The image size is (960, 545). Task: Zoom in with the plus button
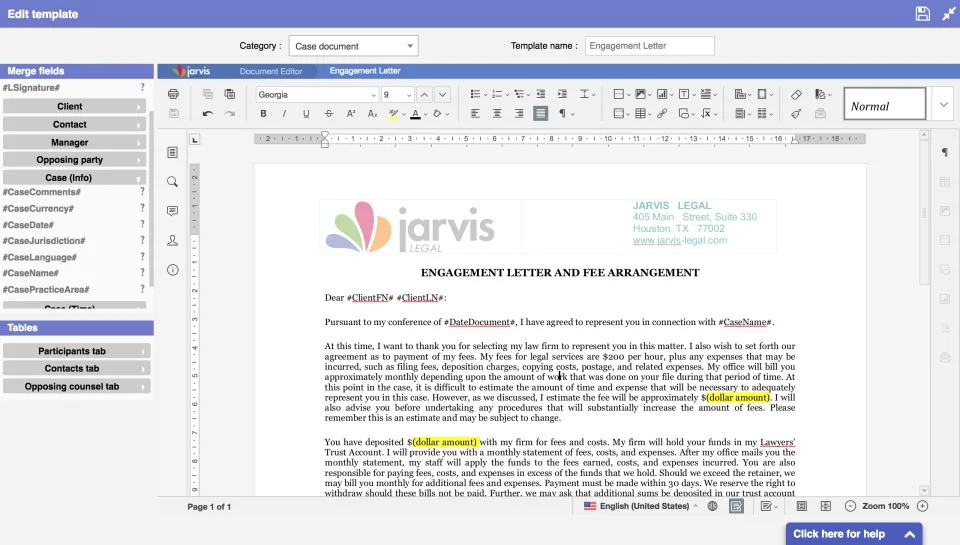(923, 506)
